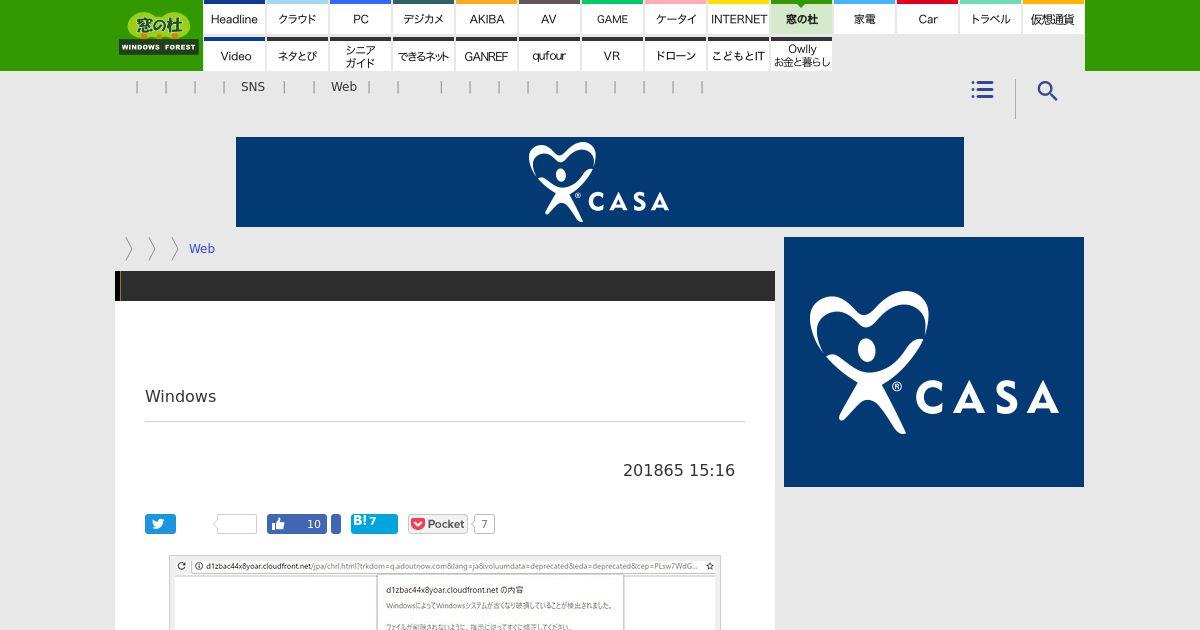Go to the ネタとぴ tab
Viewport: 1200px width, 630px height.
297,55
